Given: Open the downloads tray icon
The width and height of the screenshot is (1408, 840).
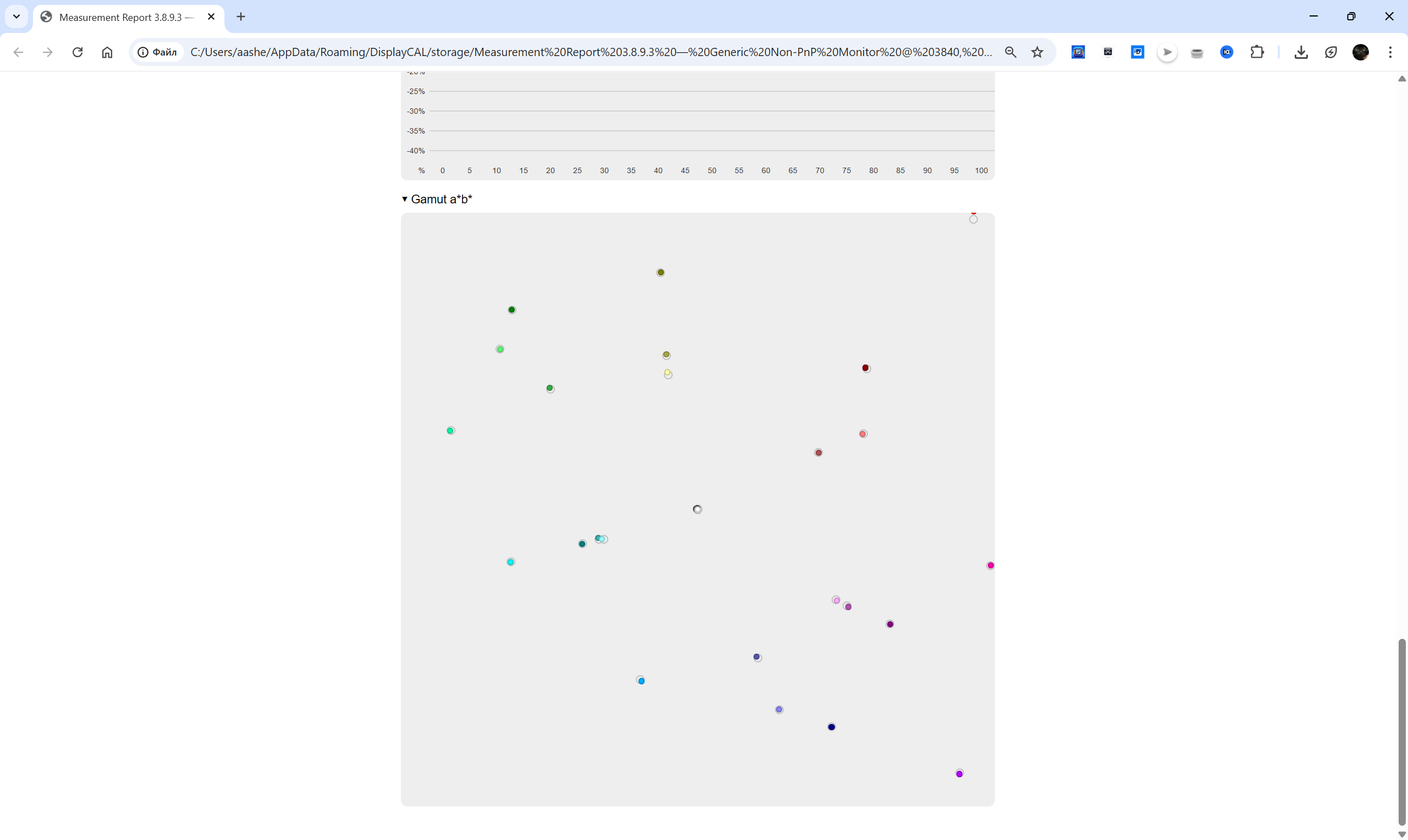Looking at the screenshot, I should (x=1301, y=52).
